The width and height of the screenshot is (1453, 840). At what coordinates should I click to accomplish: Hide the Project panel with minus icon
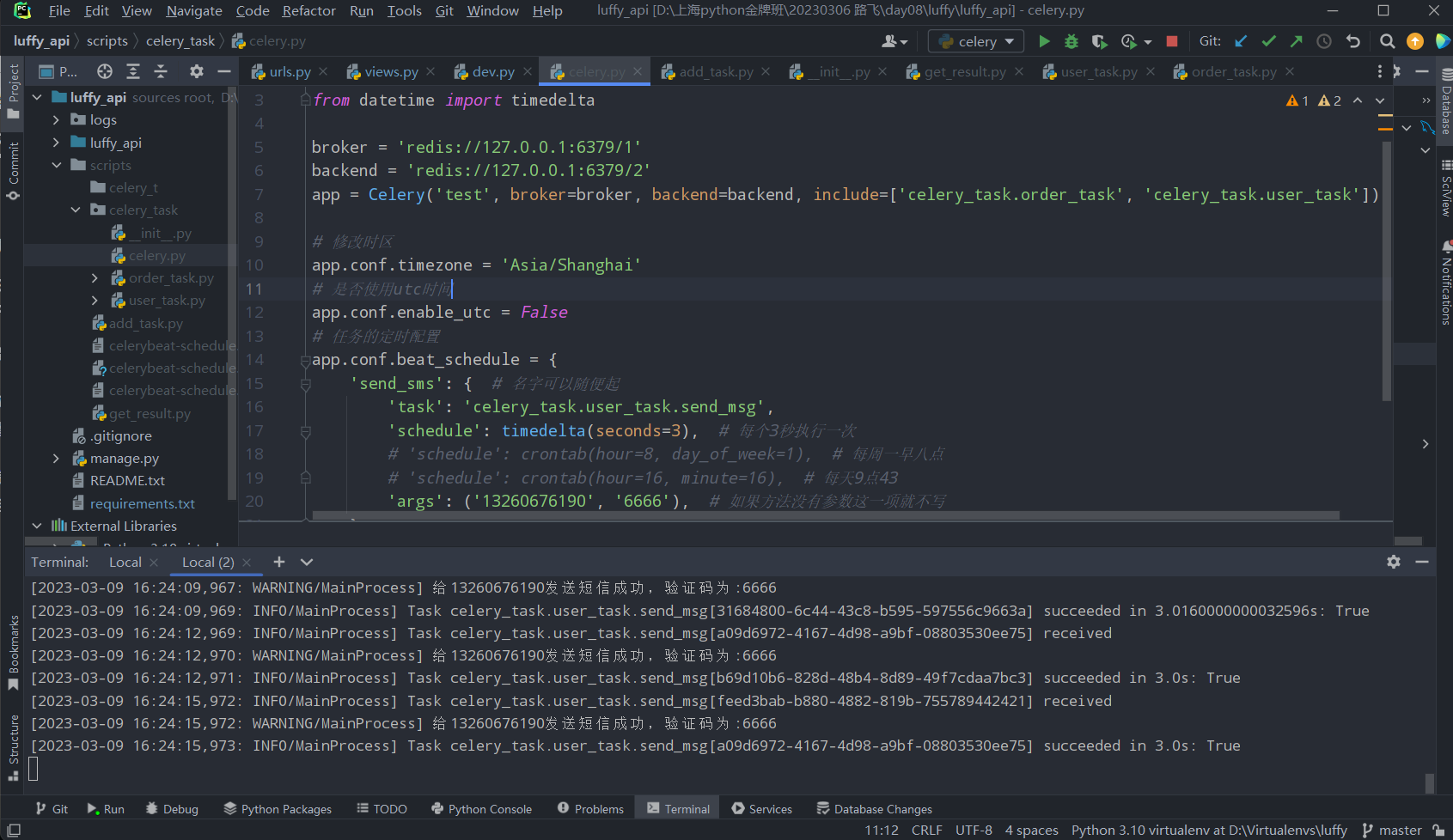click(224, 71)
